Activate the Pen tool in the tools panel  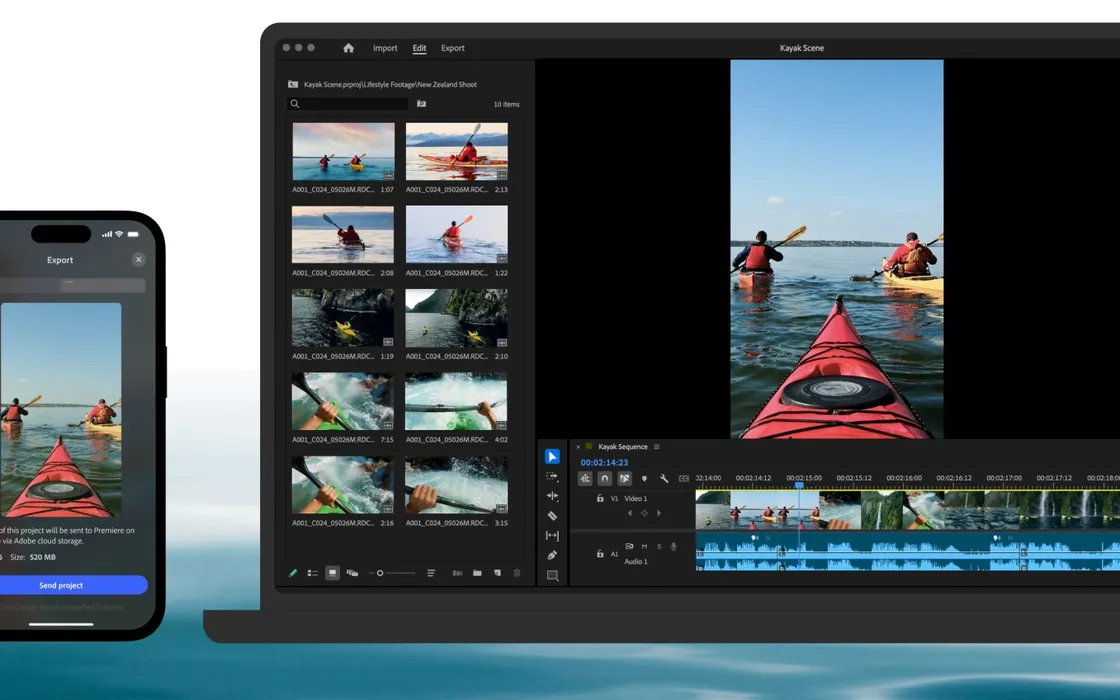click(552, 555)
